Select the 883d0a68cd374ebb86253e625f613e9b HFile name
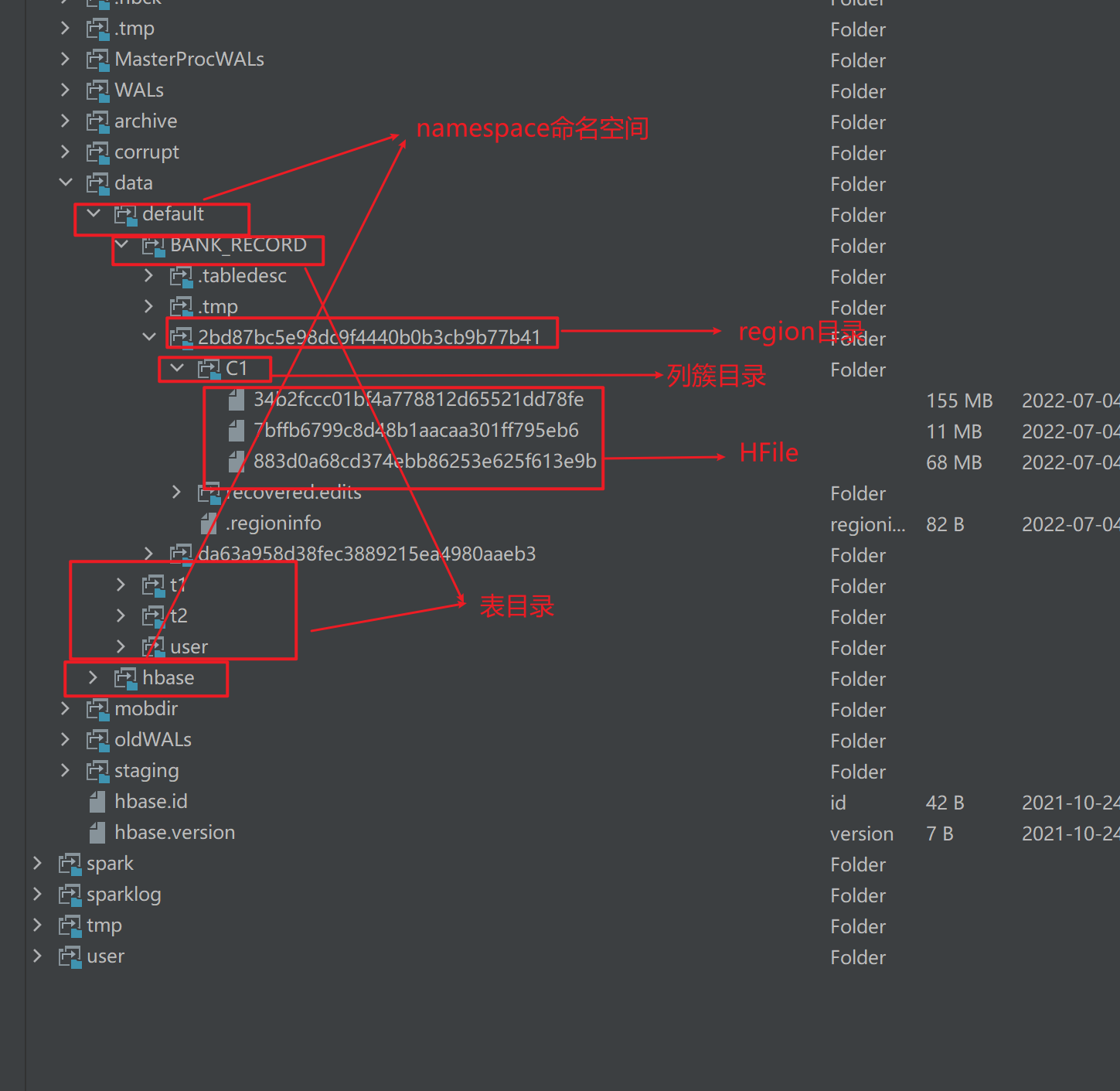This screenshot has height=1091, width=1120. coord(425,462)
